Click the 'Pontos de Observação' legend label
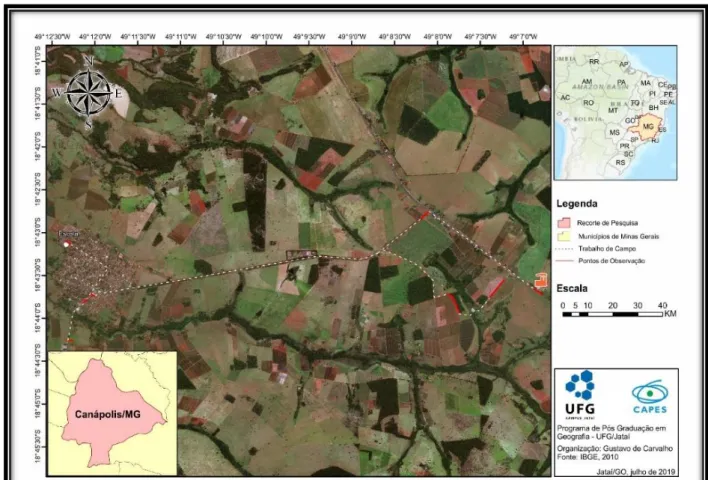 (x=611, y=261)
